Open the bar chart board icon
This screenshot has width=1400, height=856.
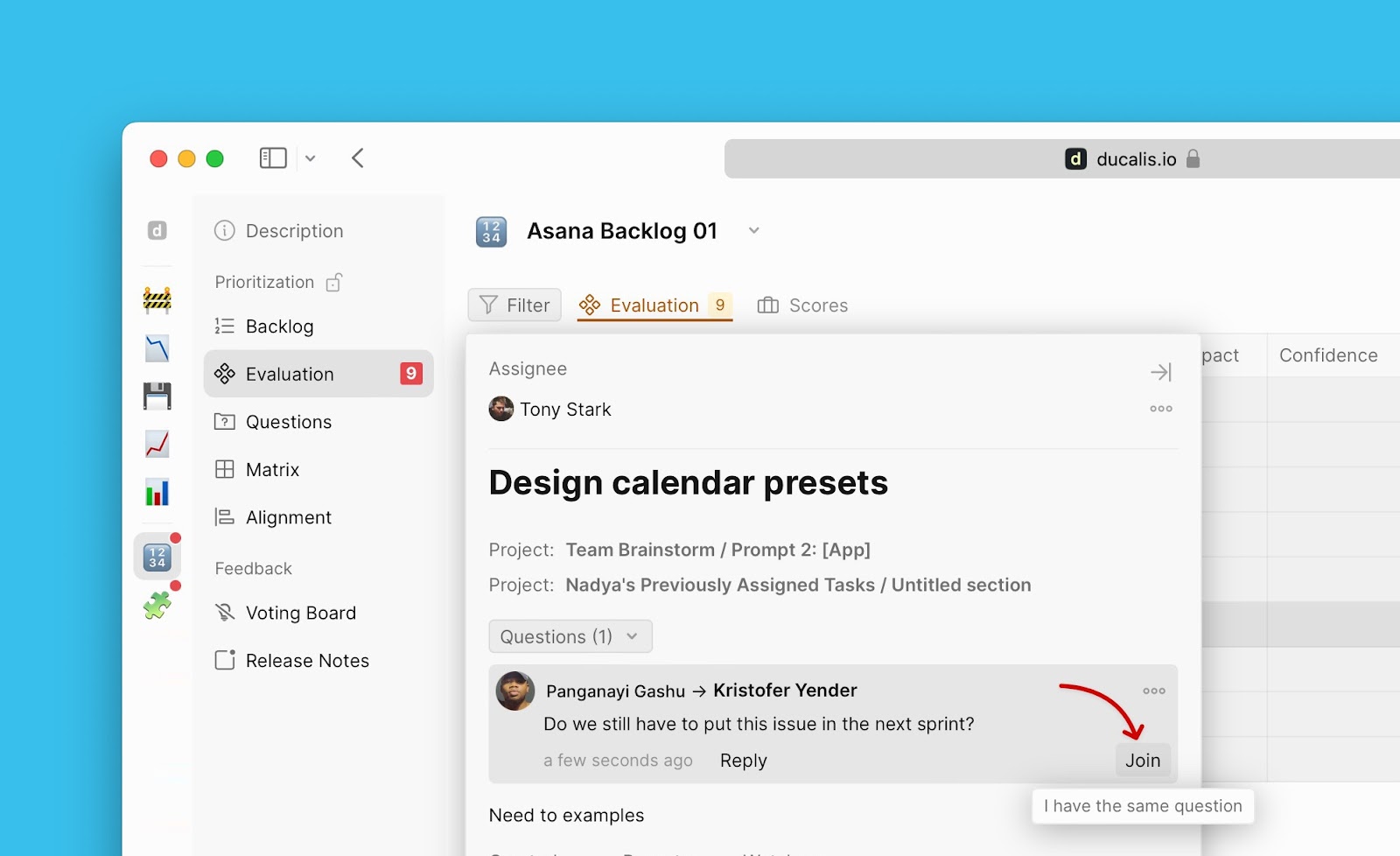coord(157,493)
